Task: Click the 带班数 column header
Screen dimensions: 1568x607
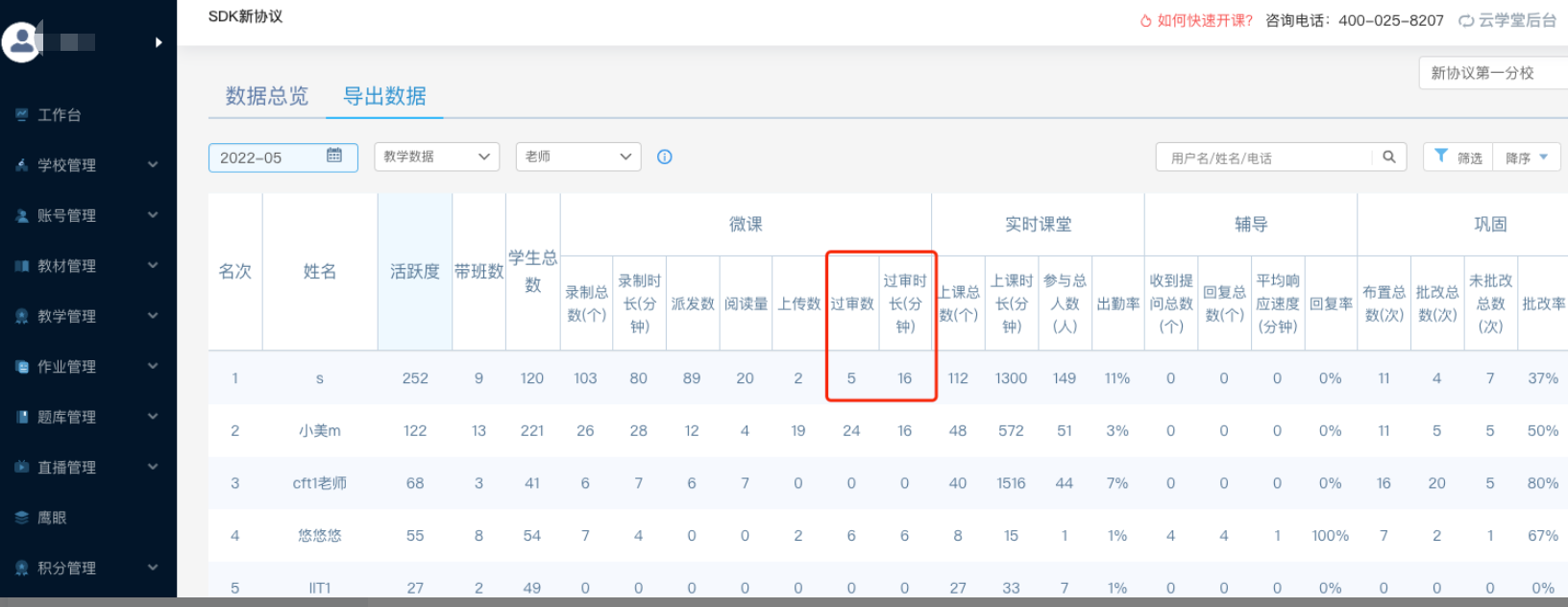Action: [x=478, y=272]
